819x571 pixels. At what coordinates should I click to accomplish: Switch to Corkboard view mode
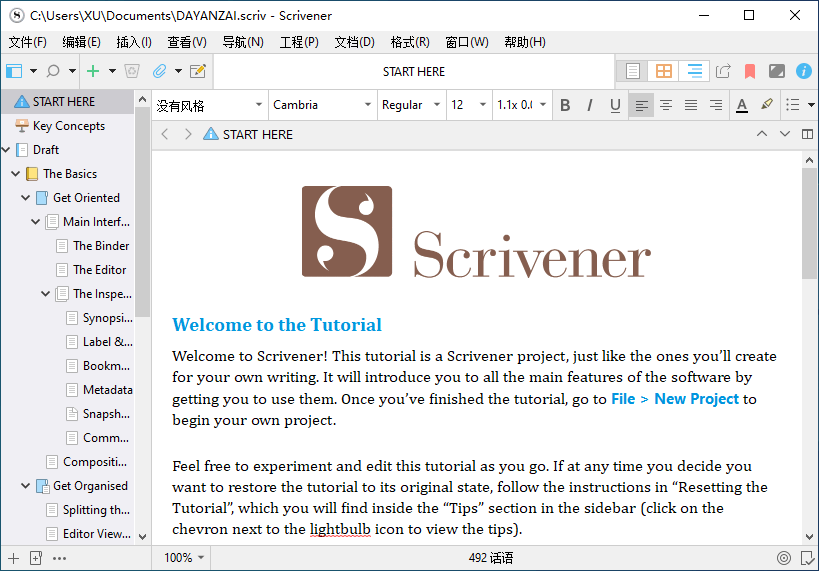click(x=663, y=71)
